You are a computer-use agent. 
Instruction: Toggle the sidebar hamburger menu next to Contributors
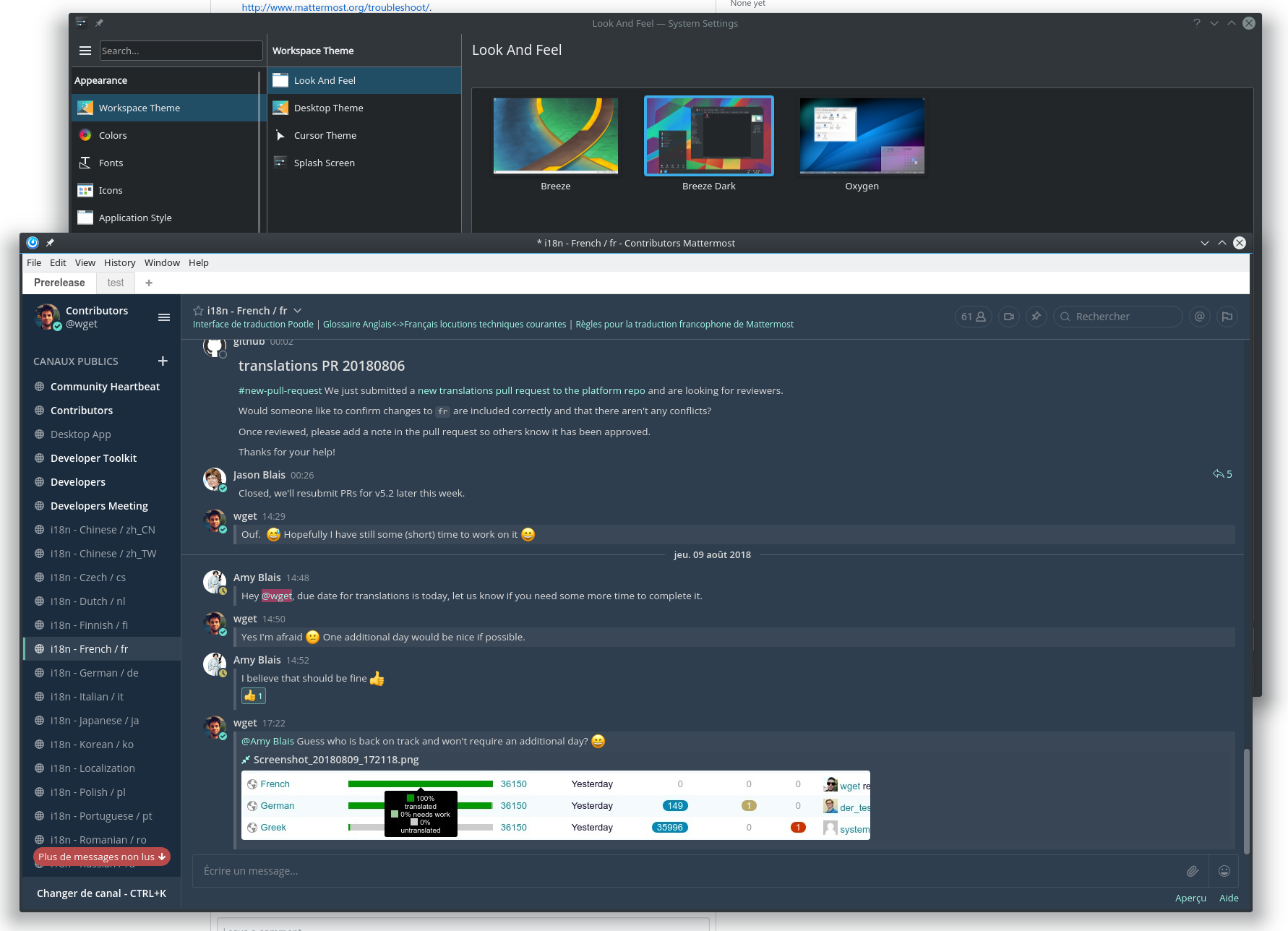pyautogui.click(x=164, y=317)
